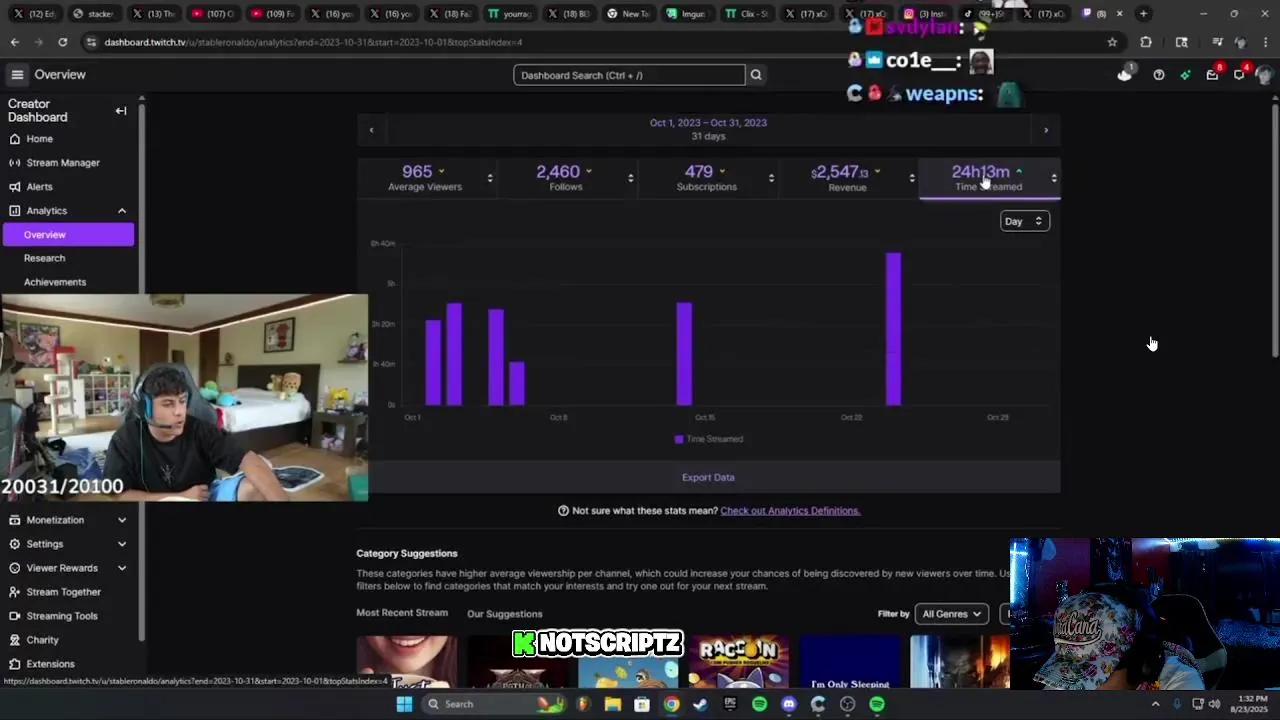This screenshot has height=720, width=1280.
Task: Change the Subscriptions metric selector
Action: pos(771,178)
